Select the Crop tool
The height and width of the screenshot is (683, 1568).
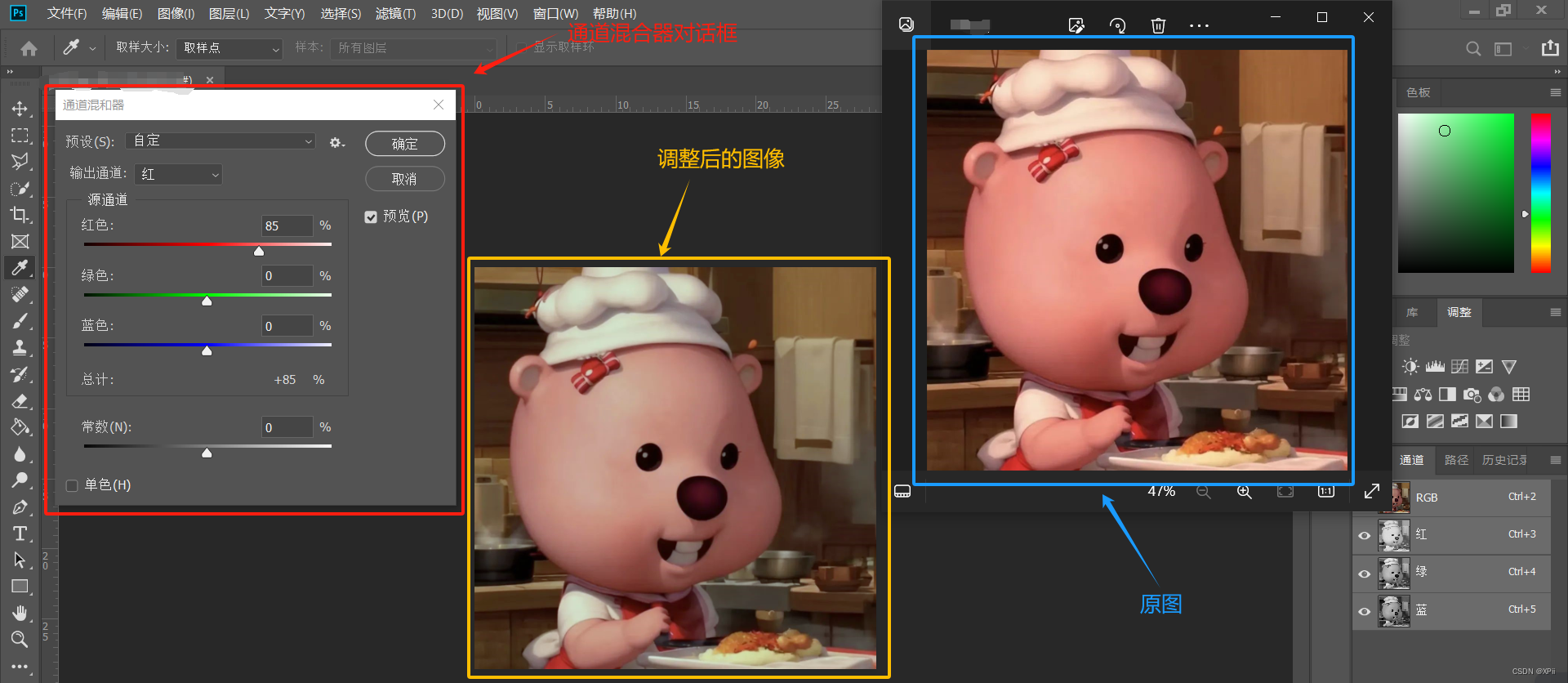(20, 215)
